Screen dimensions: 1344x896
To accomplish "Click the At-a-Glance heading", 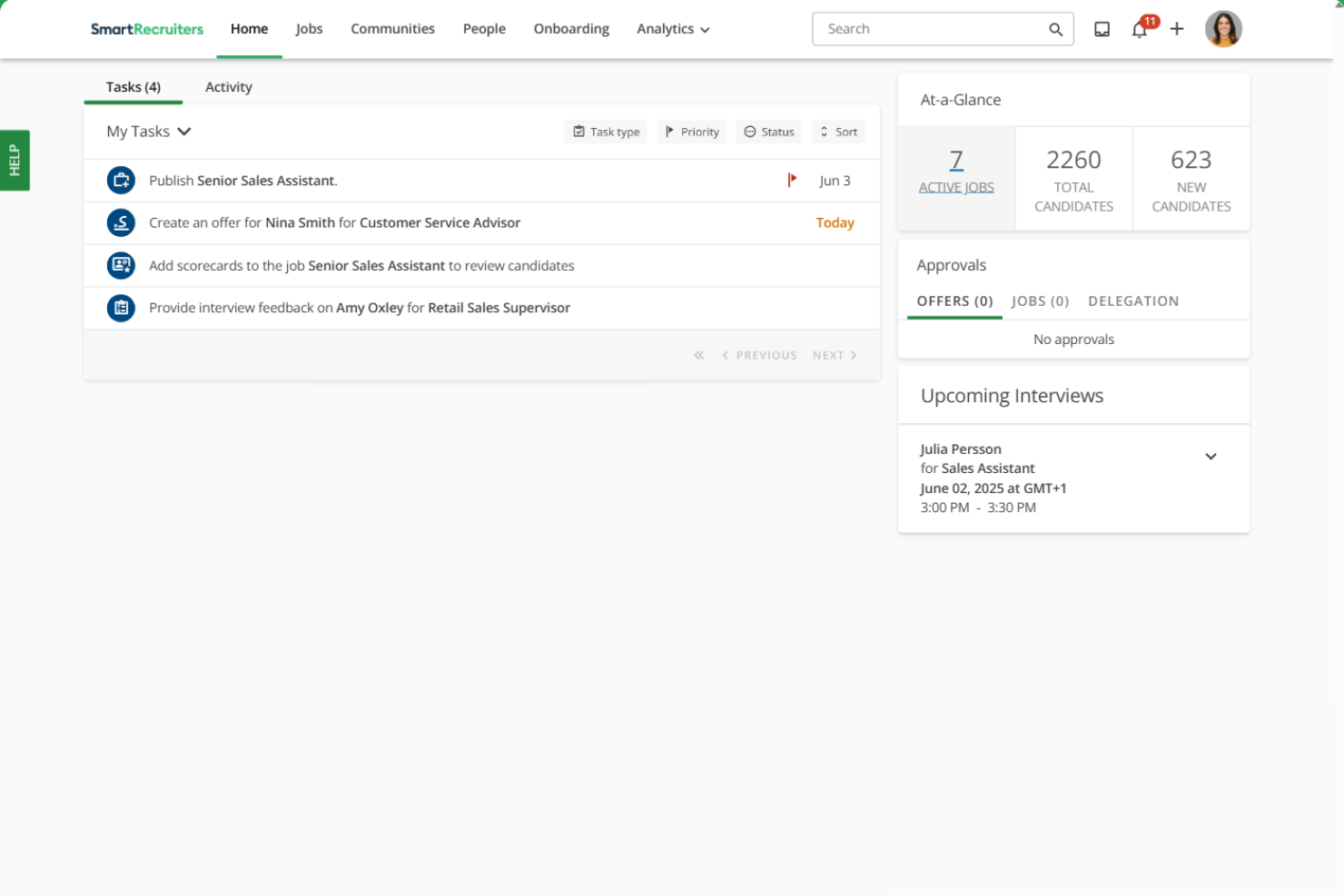I will click(x=961, y=100).
